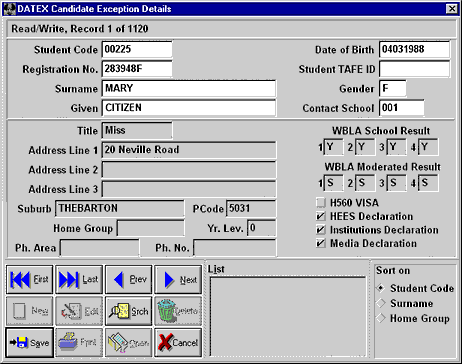This screenshot has height=364, width=462.
Task: Select the Surname sort option
Action: coord(381,303)
